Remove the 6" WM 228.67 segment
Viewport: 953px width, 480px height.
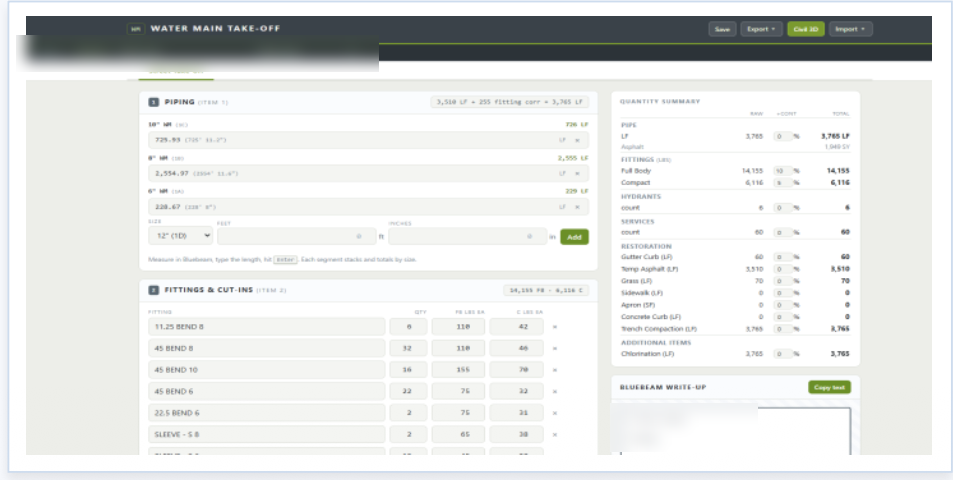coord(577,207)
